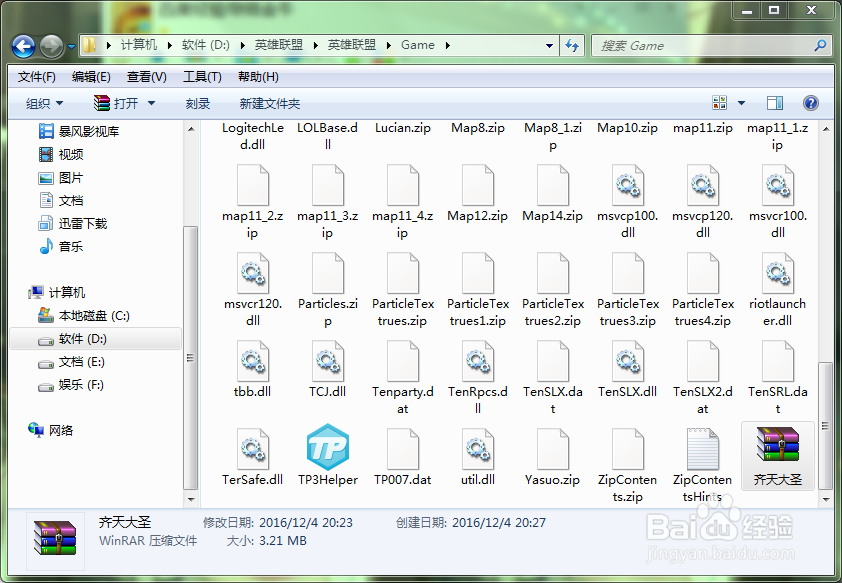
Task: Select the util.dll file icon
Action: pyautogui.click(x=478, y=449)
